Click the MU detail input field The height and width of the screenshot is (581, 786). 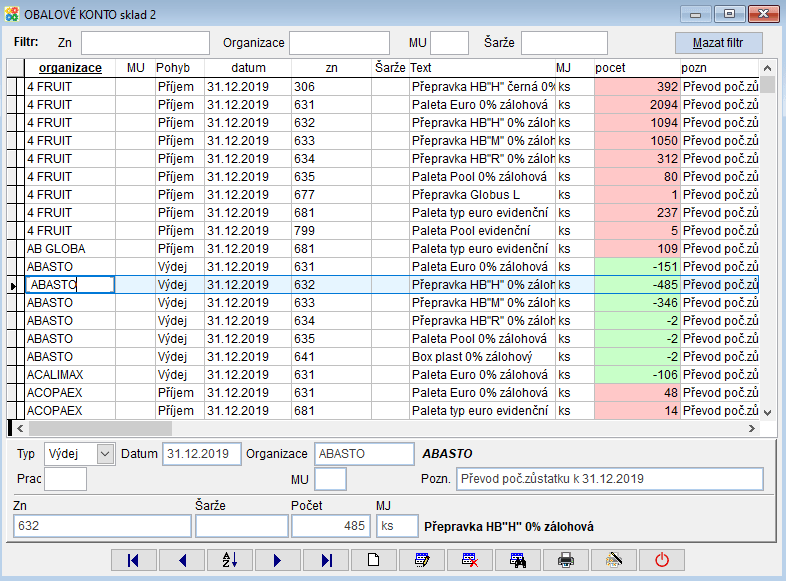(330, 479)
